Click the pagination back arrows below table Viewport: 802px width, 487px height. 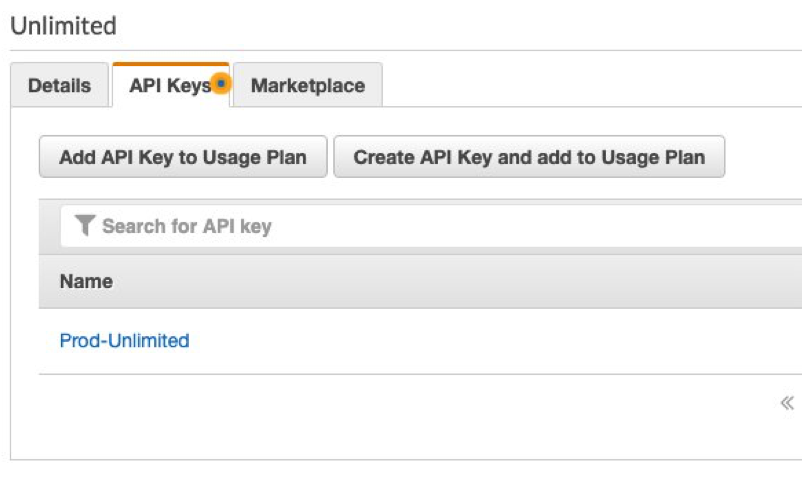tap(786, 403)
